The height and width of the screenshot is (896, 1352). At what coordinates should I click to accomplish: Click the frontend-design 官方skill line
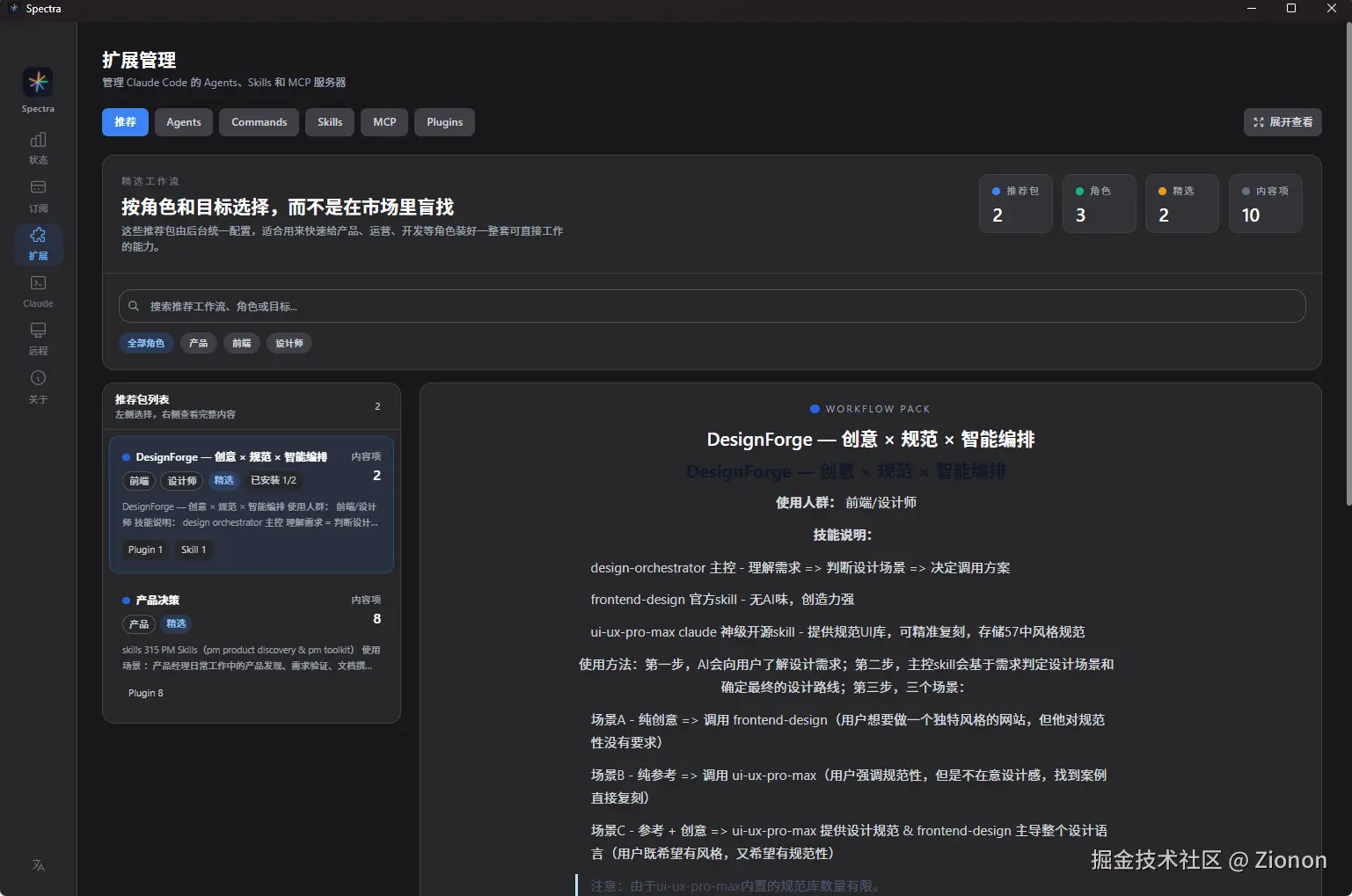[x=722, y=600]
